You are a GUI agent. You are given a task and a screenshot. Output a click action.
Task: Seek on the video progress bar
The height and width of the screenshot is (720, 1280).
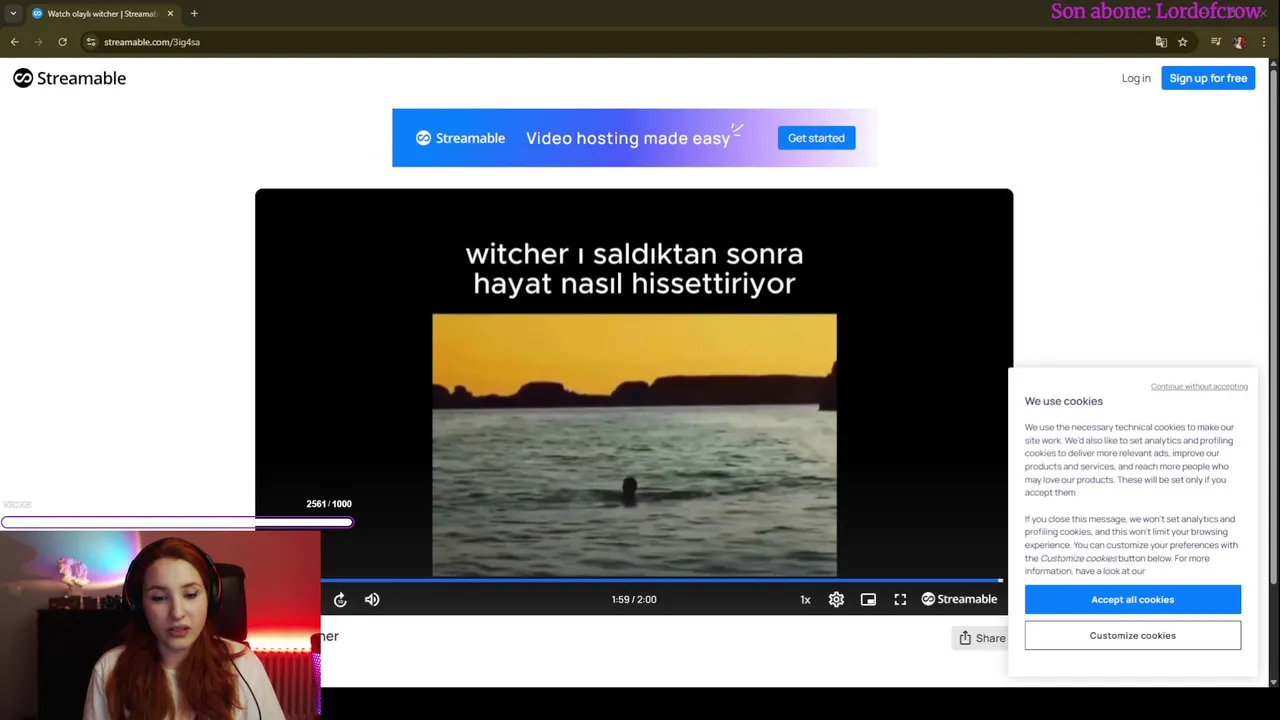click(x=661, y=580)
